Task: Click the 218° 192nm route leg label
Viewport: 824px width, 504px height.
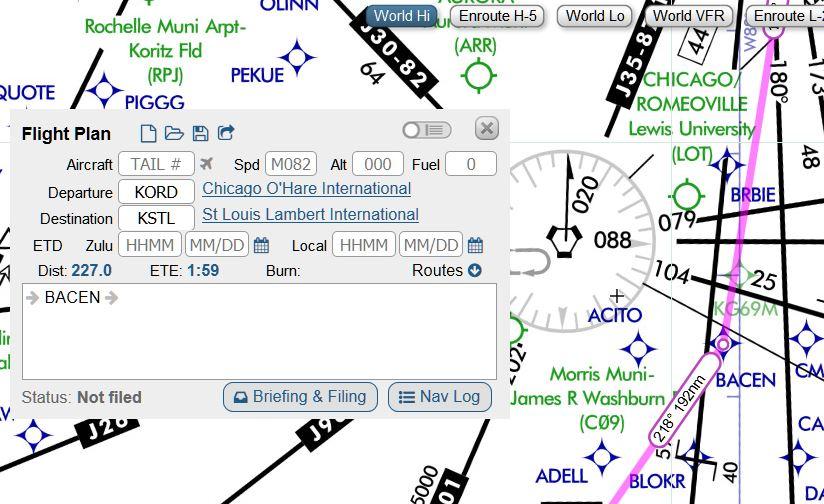Action: coord(685,401)
